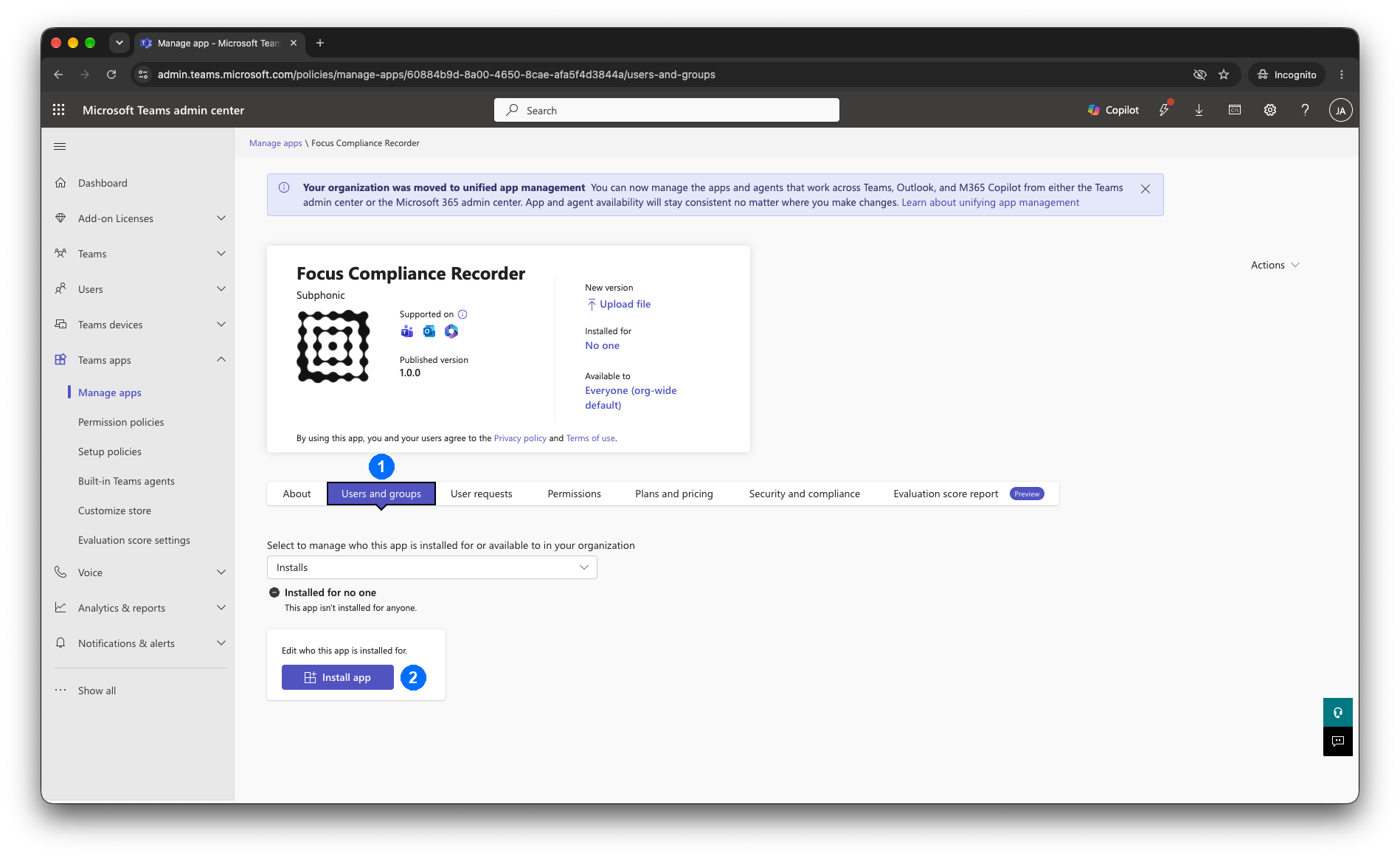The image size is (1400, 858).
Task: Click the Outlook supported-on icon
Action: click(x=429, y=331)
